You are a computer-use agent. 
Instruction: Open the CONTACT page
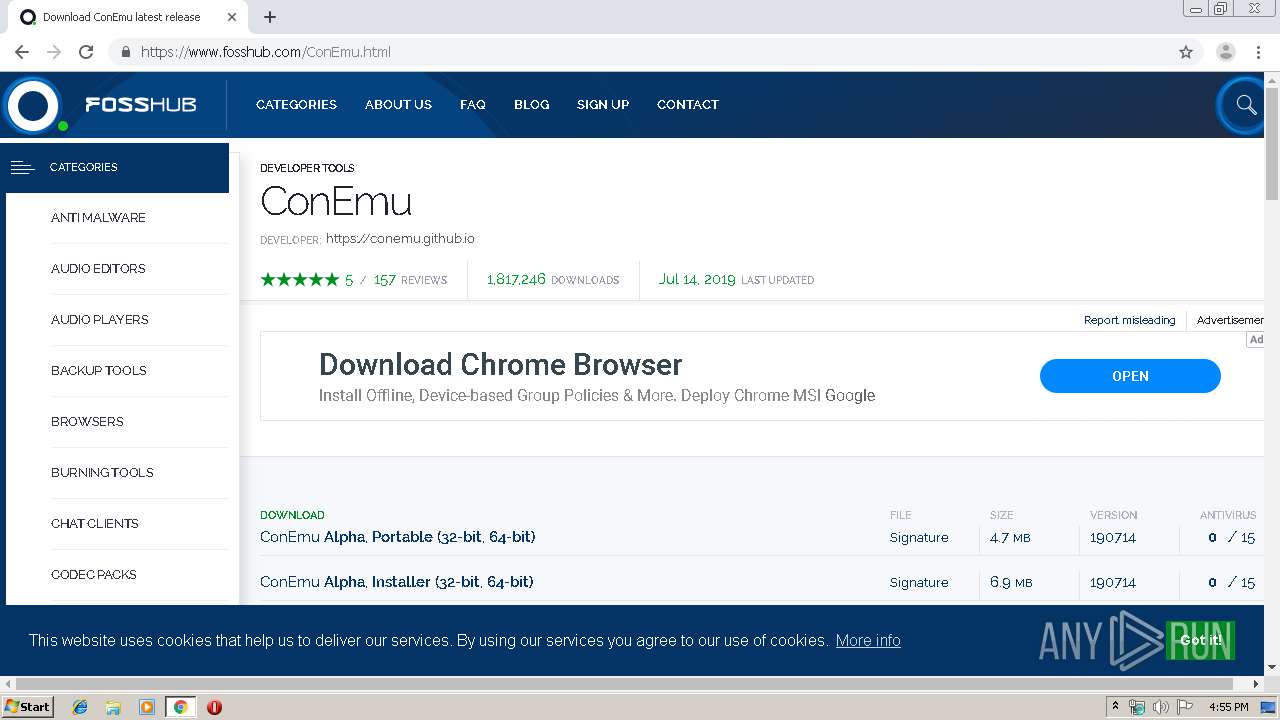coord(688,104)
